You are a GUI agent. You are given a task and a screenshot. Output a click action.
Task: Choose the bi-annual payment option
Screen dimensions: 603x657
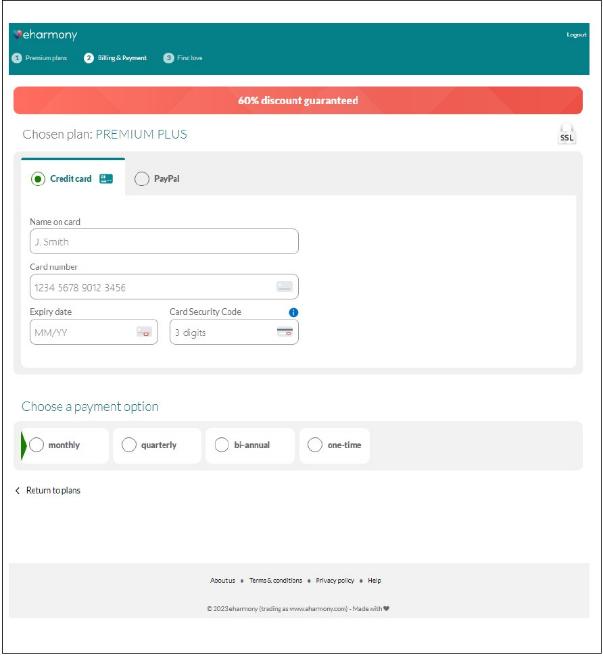[222, 445]
